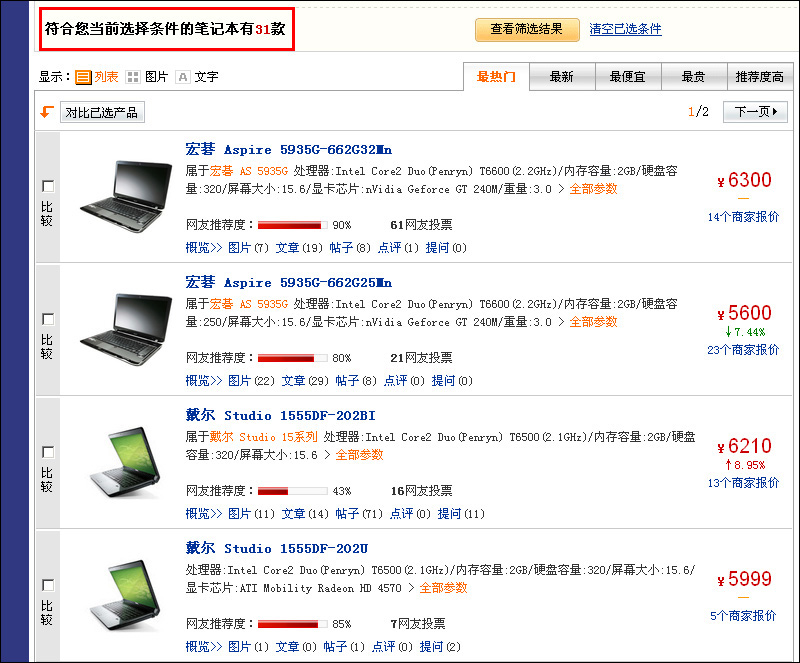The image size is (800, 663).
Task: Switch to list view icon 列表
Action: 83,77
